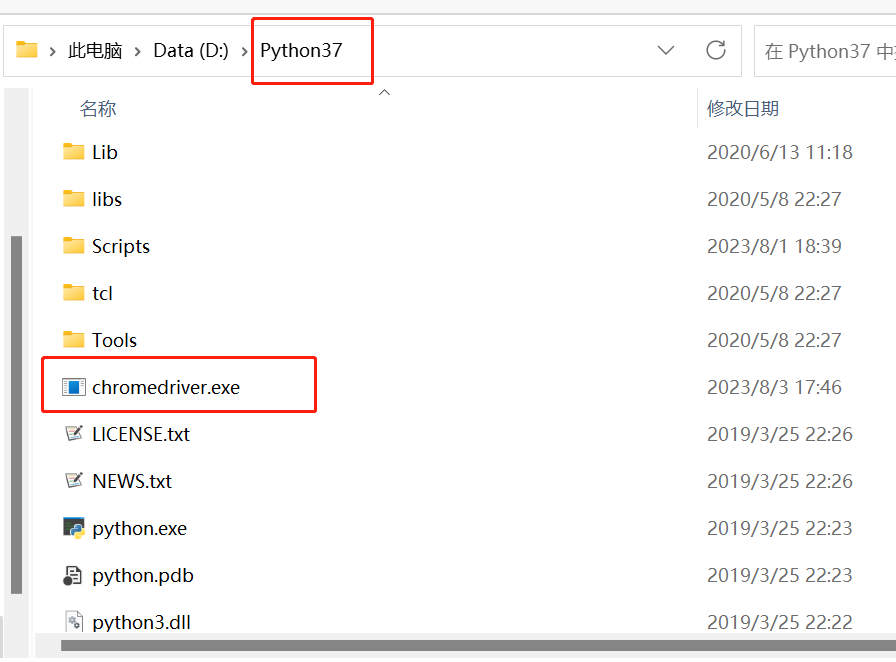Select the libs folder name
The height and width of the screenshot is (662, 896).
(x=107, y=199)
